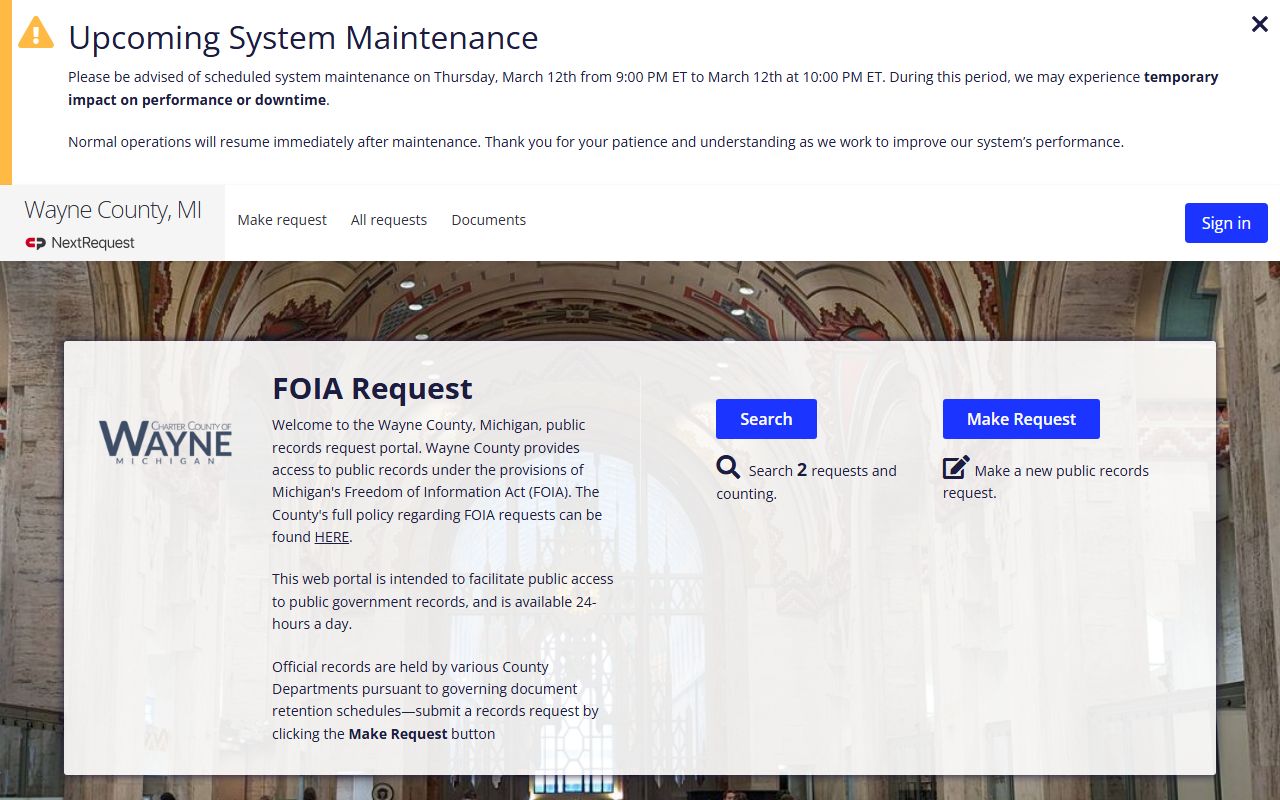Click the 'Make a new public records request' text
The width and height of the screenshot is (1280, 800).
click(1046, 481)
